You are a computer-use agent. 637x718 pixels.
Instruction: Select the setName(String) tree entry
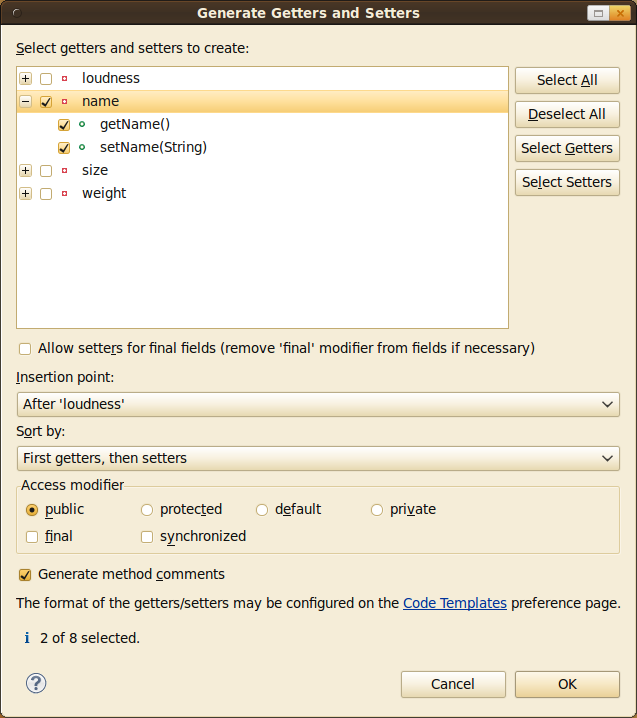153,147
